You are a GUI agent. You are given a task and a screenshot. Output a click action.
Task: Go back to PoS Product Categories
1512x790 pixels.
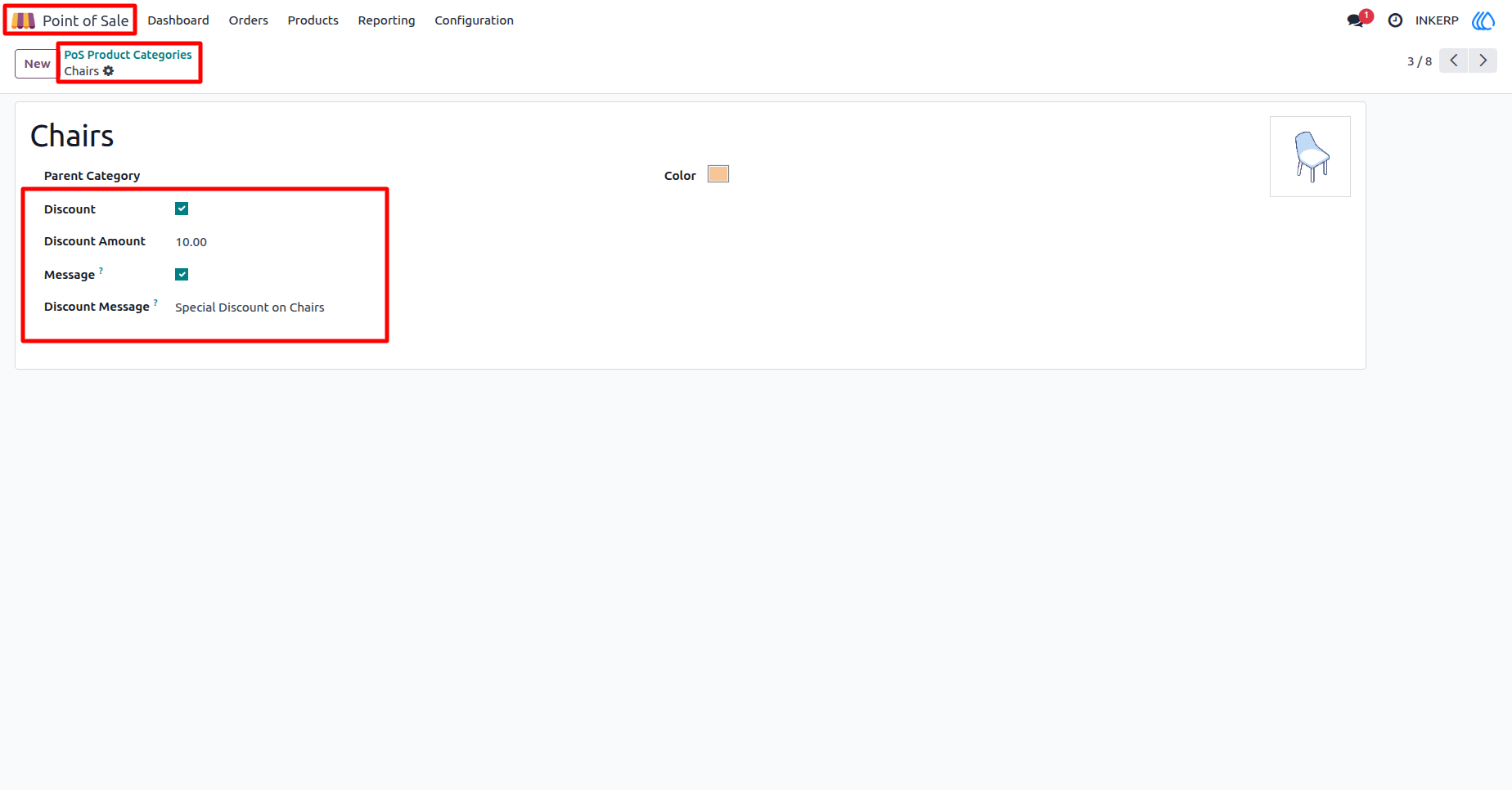pos(128,55)
